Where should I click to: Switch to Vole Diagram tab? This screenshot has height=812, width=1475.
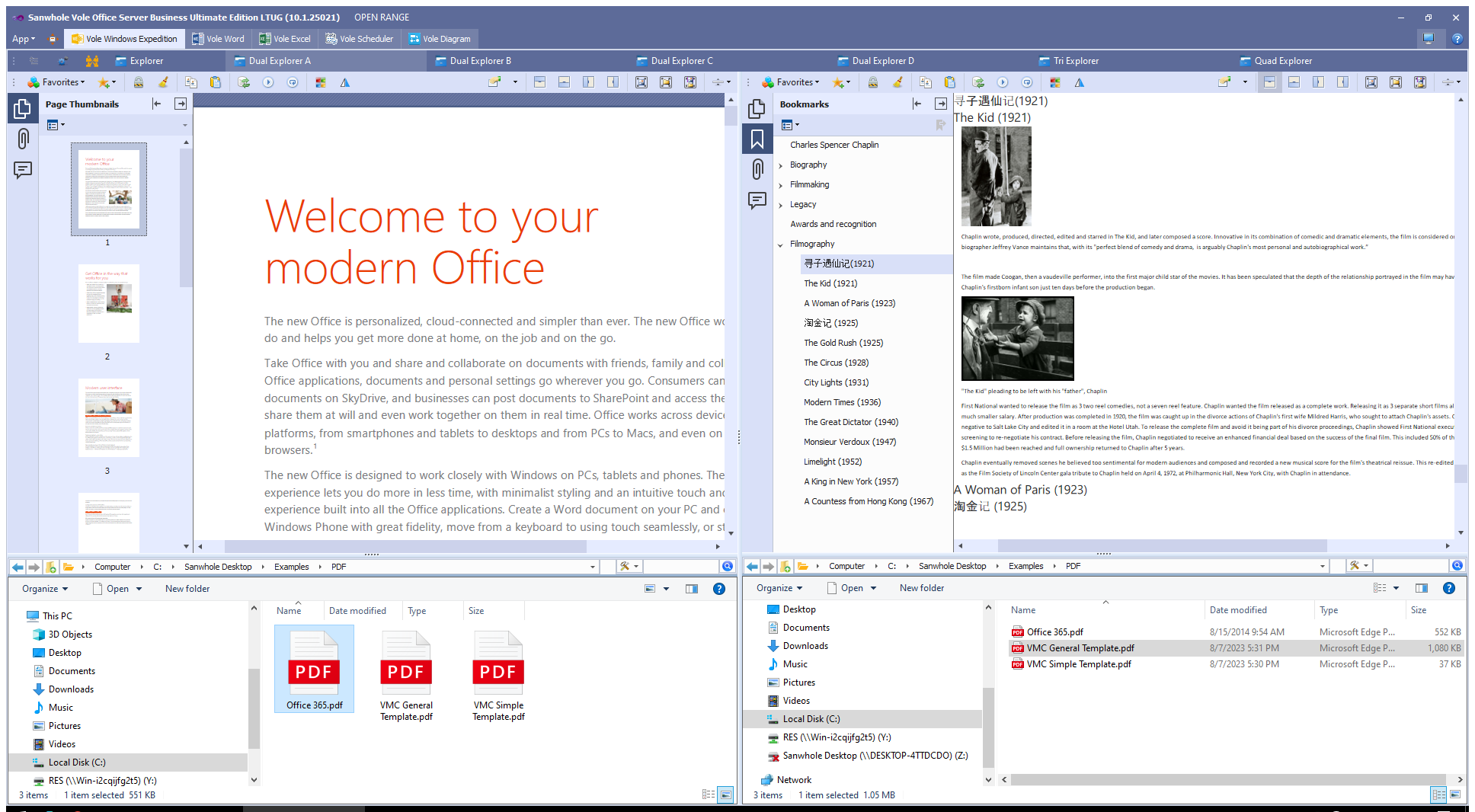(x=440, y=39)
